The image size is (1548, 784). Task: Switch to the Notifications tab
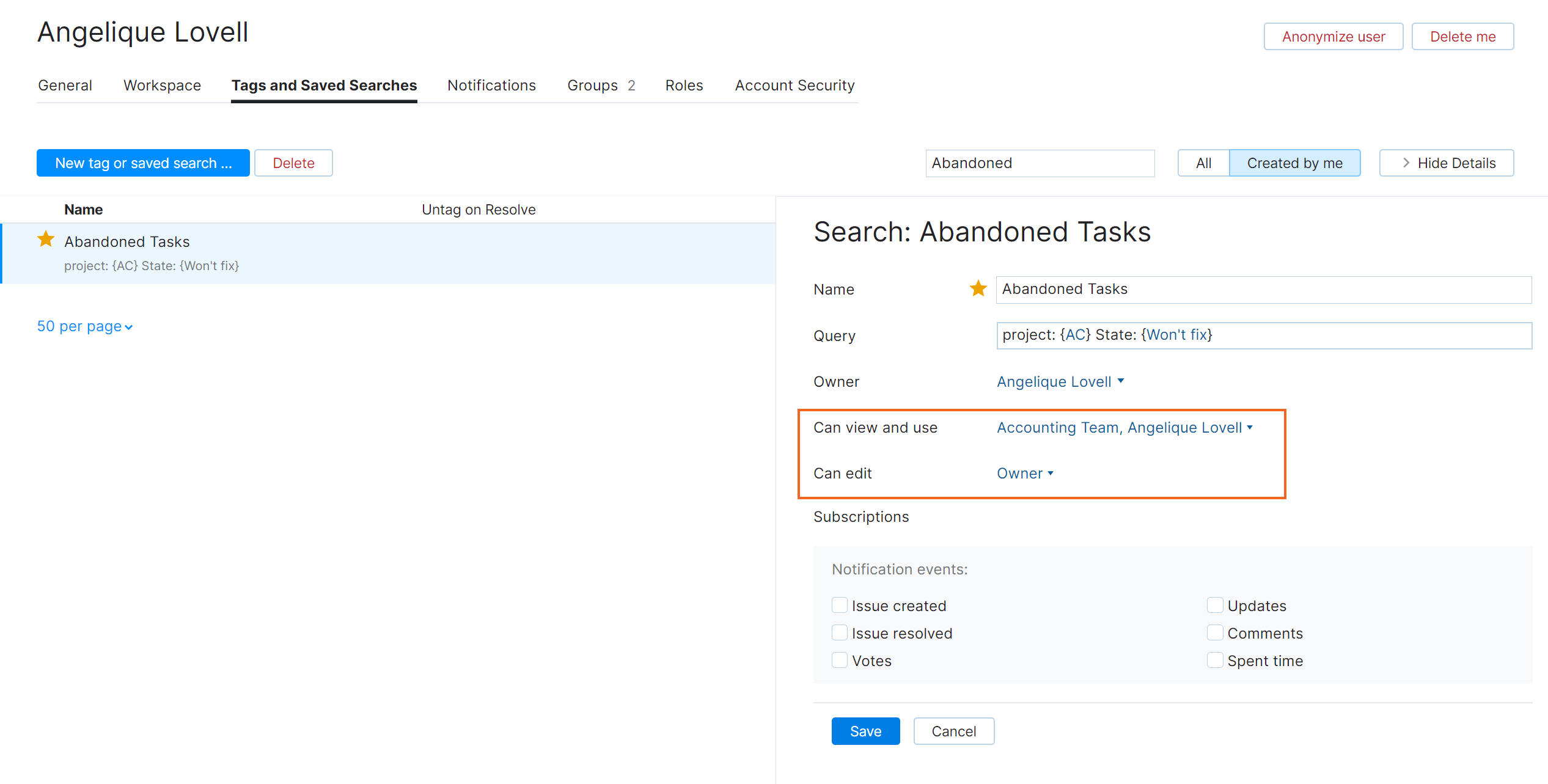[x=491, y=85]
